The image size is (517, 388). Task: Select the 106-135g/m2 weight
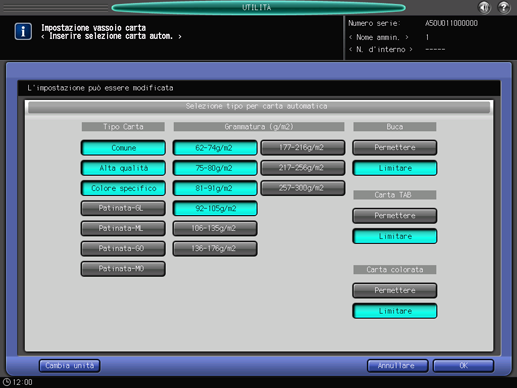click(215, 228)
